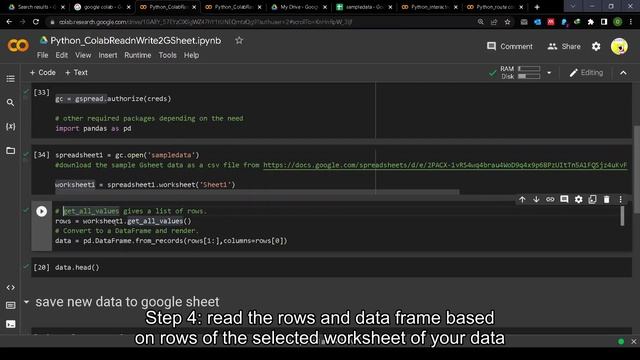Select the data.head() code cell

point(331,267)
